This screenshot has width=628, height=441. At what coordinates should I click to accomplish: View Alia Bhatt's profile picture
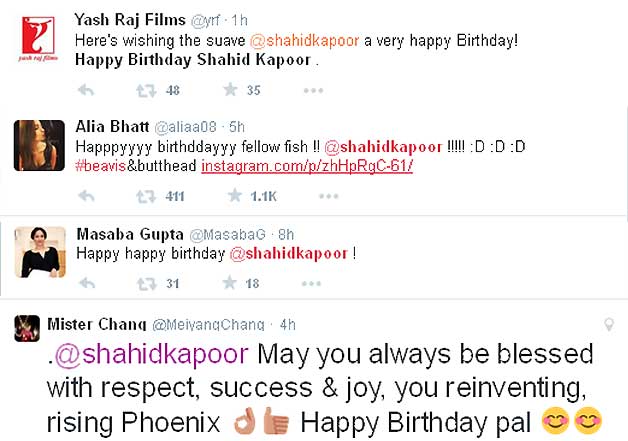coord(39,146)
